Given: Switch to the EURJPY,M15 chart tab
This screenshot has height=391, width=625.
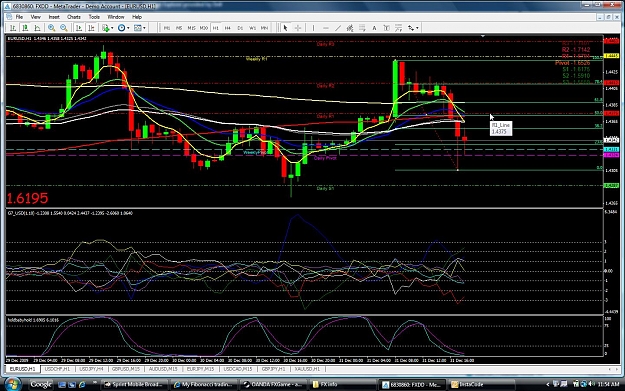Looking at the screenshot, I should click(x=200, y=369).
